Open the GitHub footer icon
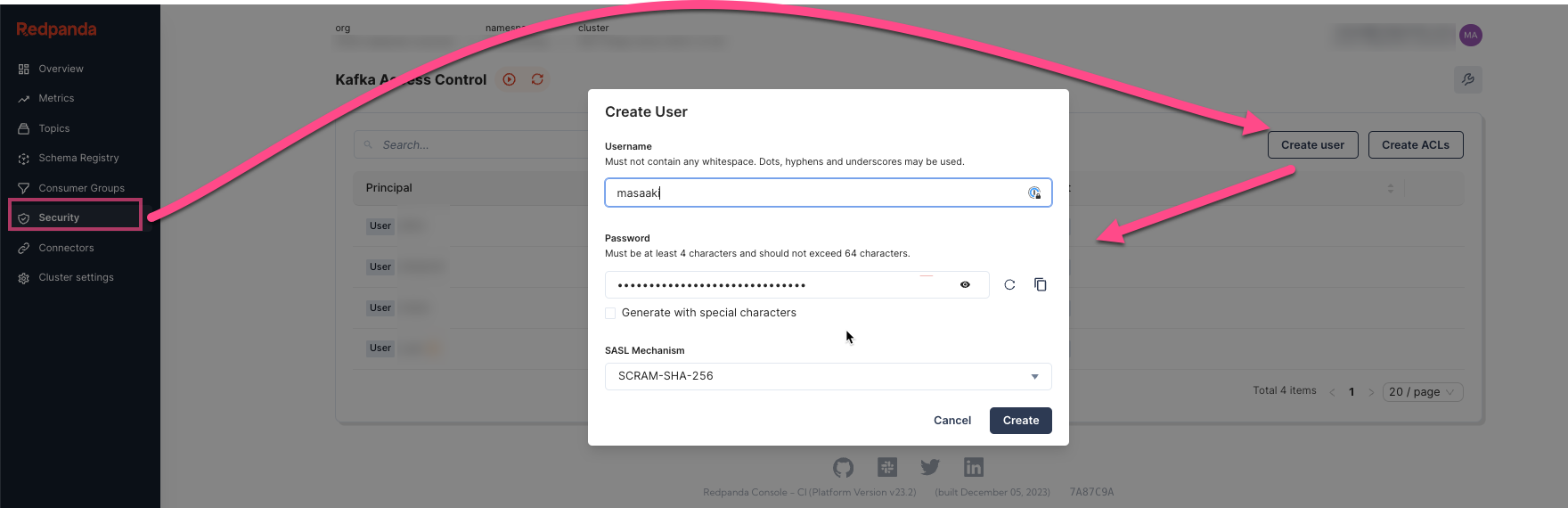The height and width of the screenshot is (508, 1568). (x=843, y=467)
